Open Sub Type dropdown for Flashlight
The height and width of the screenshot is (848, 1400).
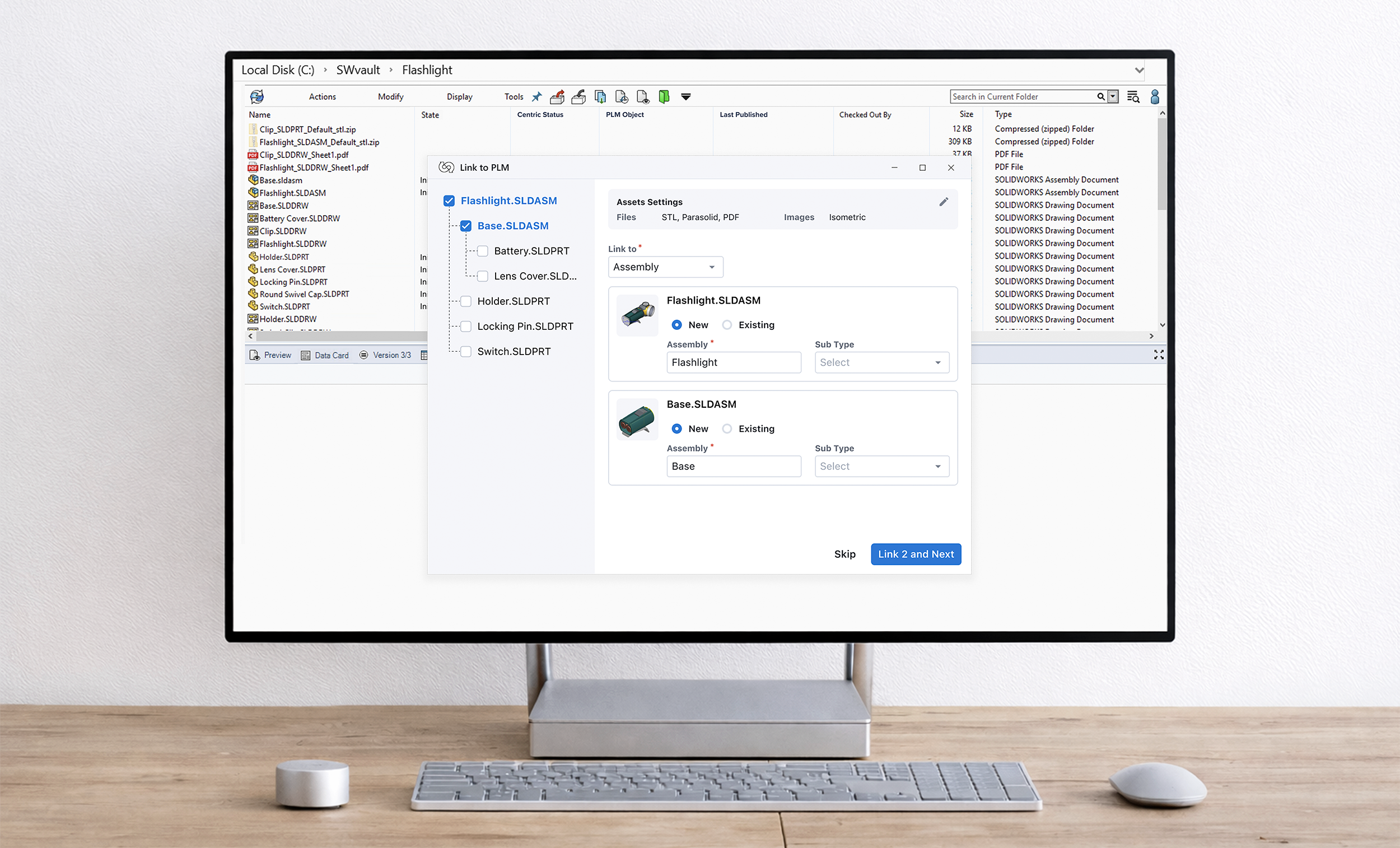coord(881,362)
